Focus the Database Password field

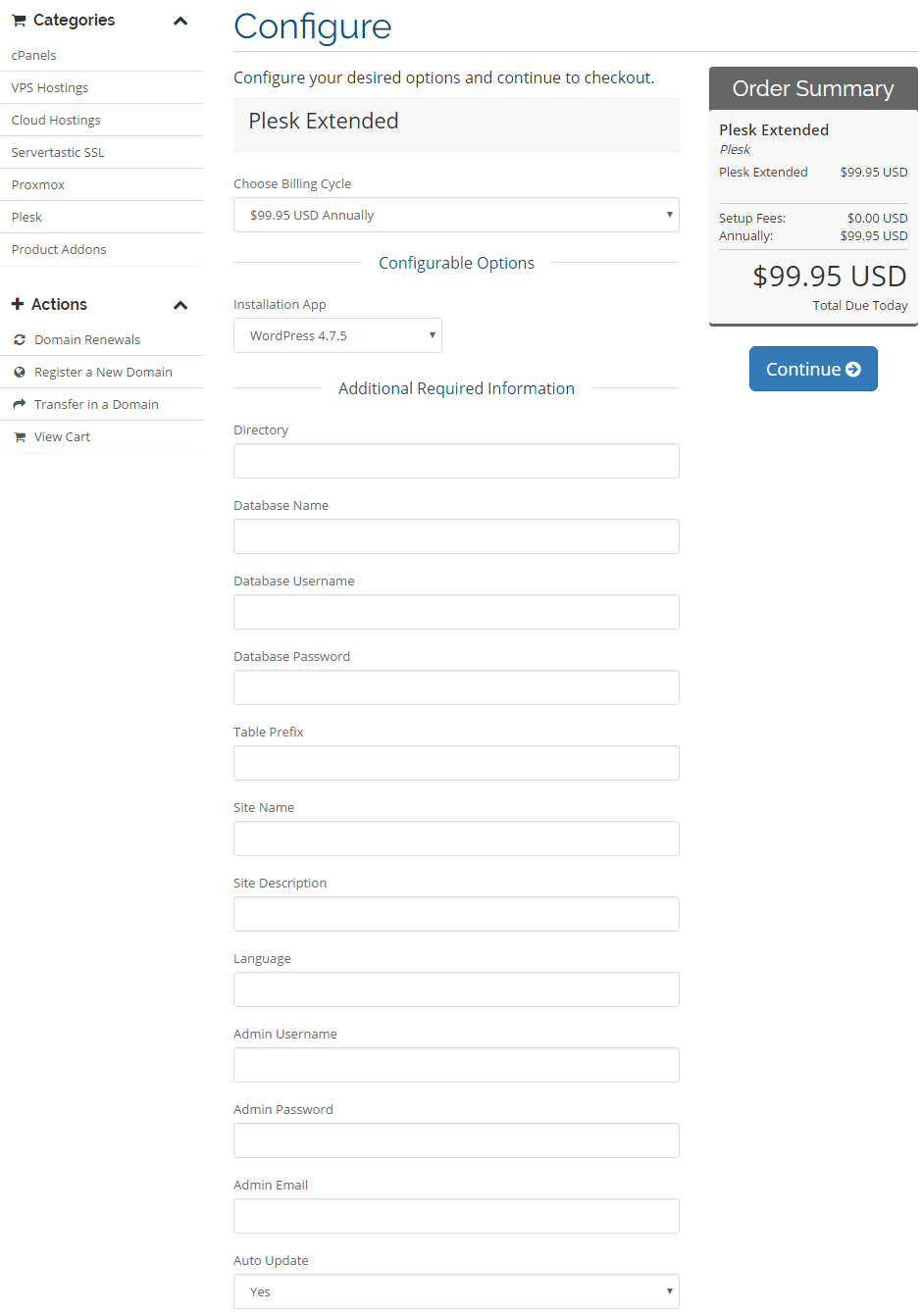(456, 687)
